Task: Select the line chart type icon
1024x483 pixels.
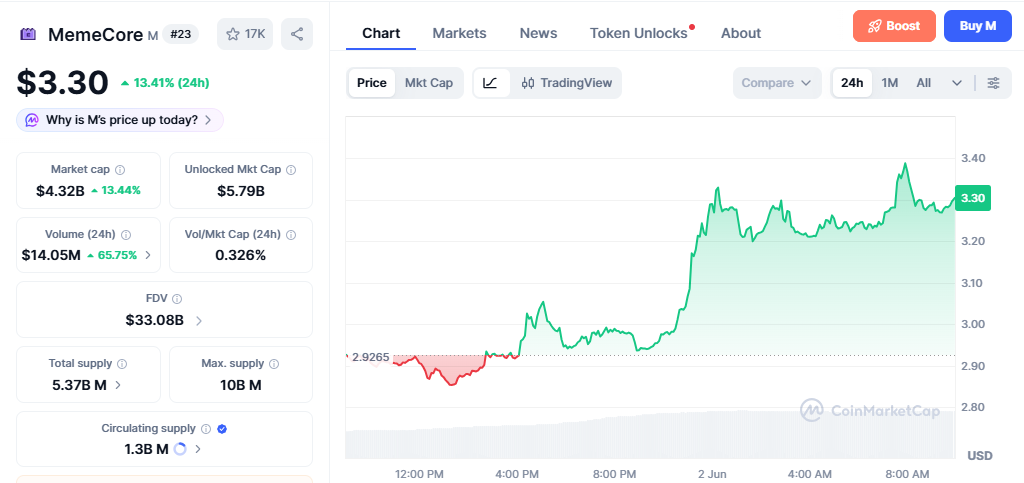Action: 490,83
